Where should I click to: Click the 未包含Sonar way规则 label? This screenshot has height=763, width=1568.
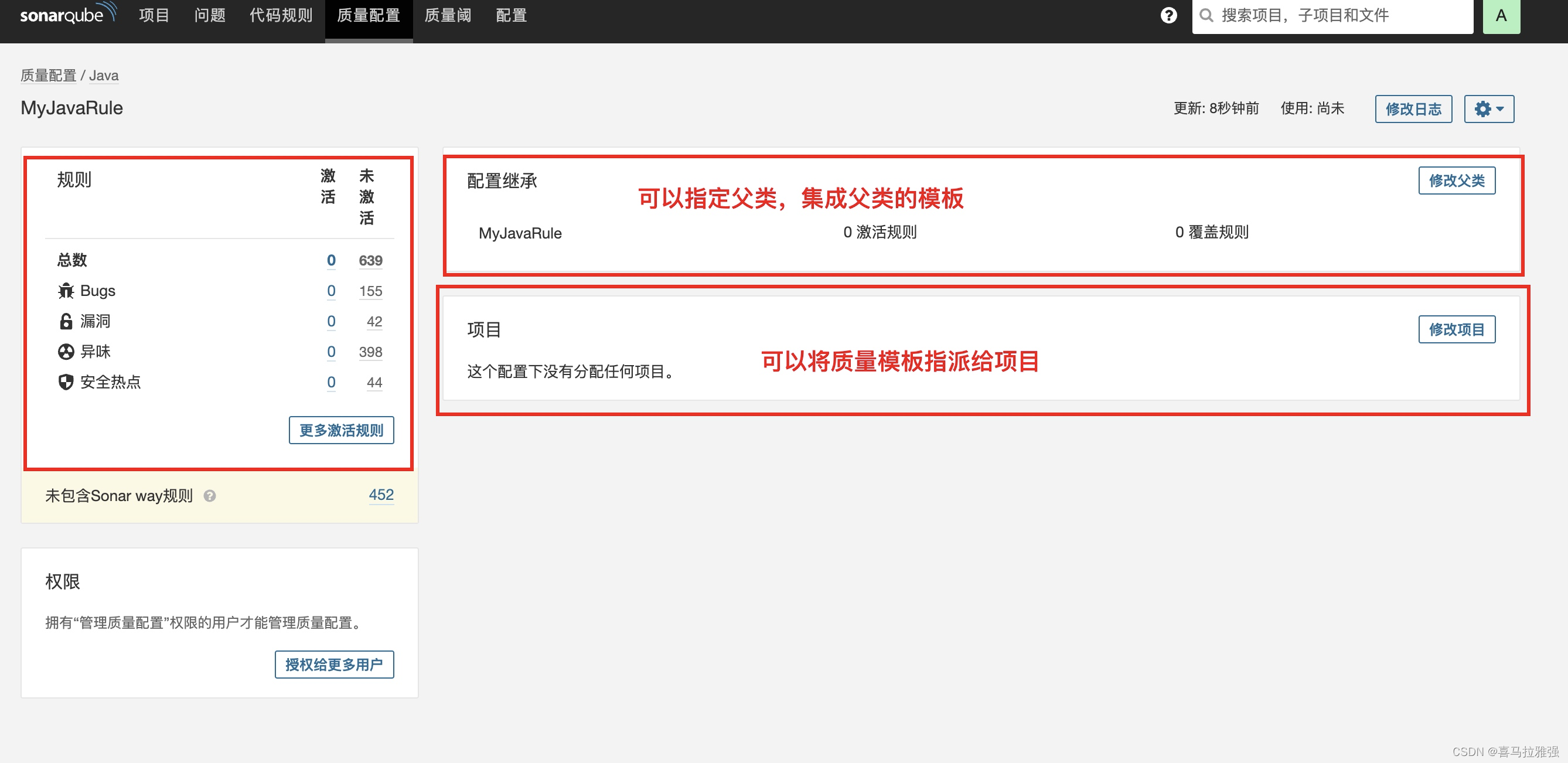119,496
